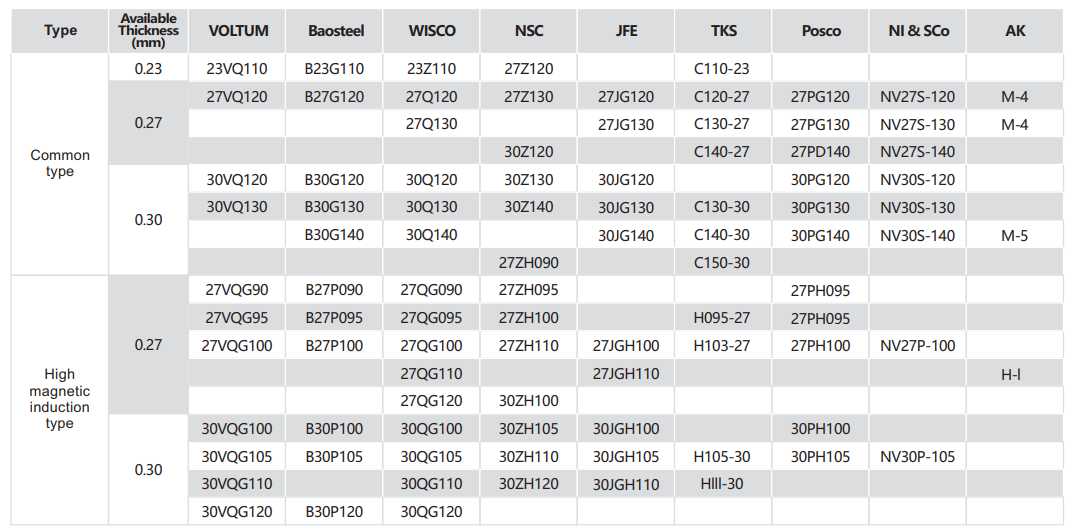Viewport: 1080px width, 532px height.
Task: Select the H103-27 TKS cell
Action: [x=721, y=346]
